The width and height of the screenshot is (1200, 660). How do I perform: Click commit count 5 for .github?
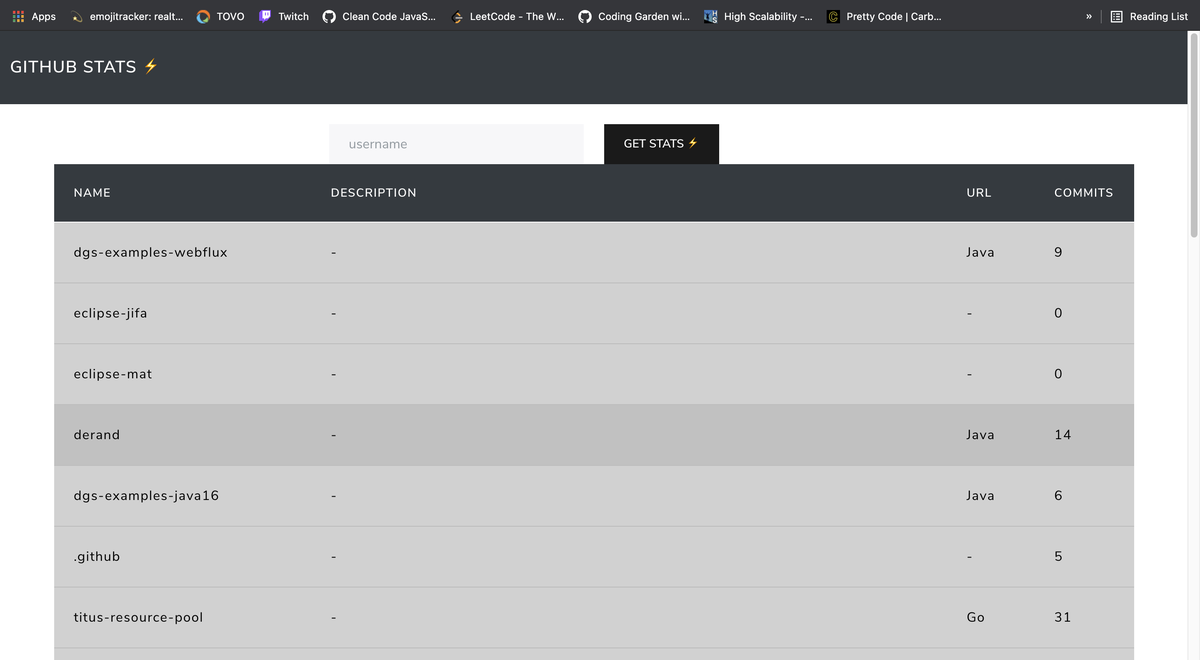[x=1058, y=557]
